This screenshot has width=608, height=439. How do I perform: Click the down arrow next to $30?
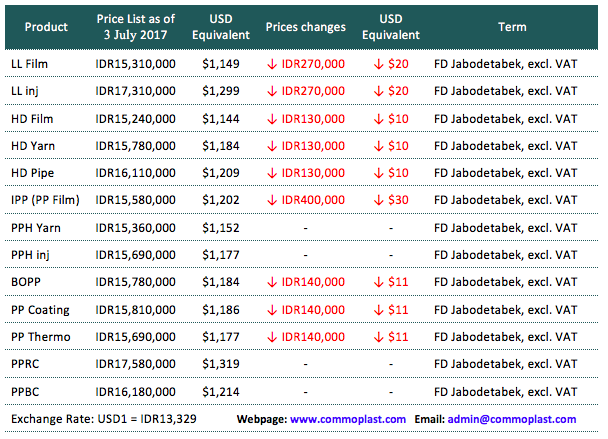pos(377,200)
